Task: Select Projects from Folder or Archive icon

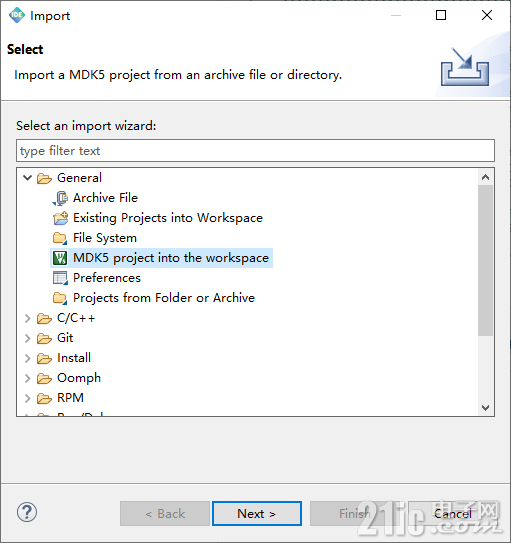Action: (60, 298)
